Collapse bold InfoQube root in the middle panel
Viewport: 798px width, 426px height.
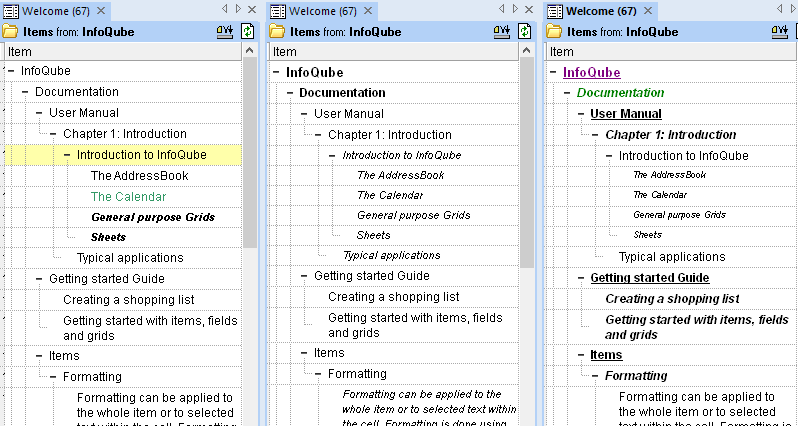click(x=276, y=72)
